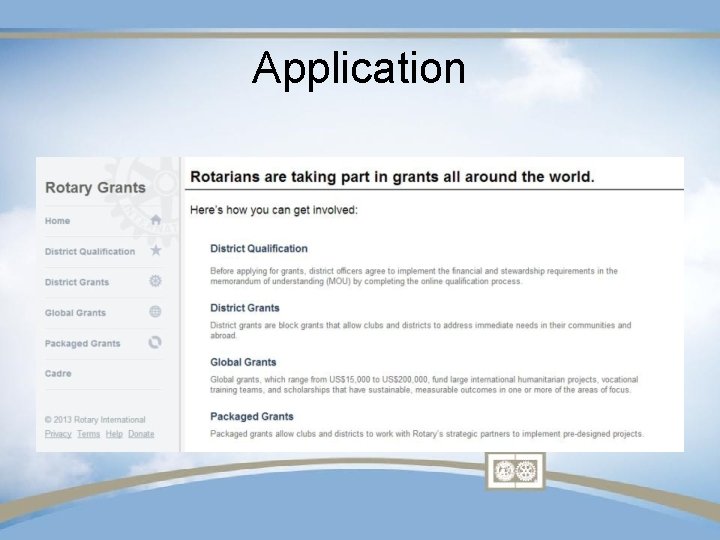The image size is (720, 540).
Task: Follow the Donate footer link
Action: [141, 434]
